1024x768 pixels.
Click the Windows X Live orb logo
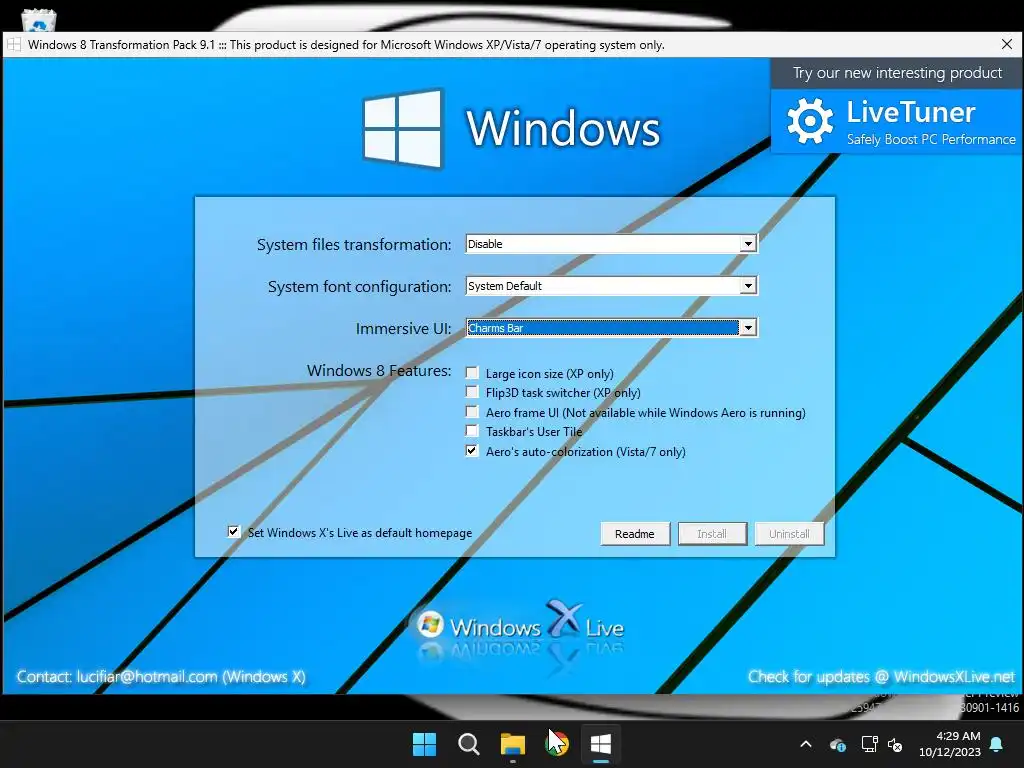(x=430, y=625)
